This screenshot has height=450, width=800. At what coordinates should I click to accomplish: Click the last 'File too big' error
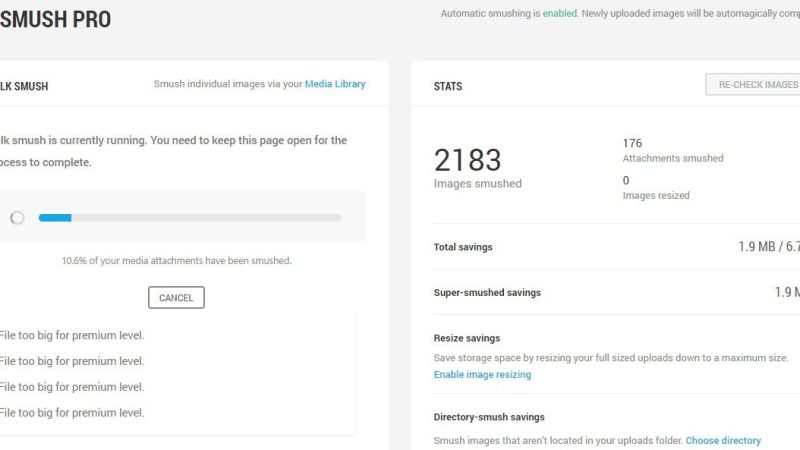pyautogui.click(x=72, y=412)
